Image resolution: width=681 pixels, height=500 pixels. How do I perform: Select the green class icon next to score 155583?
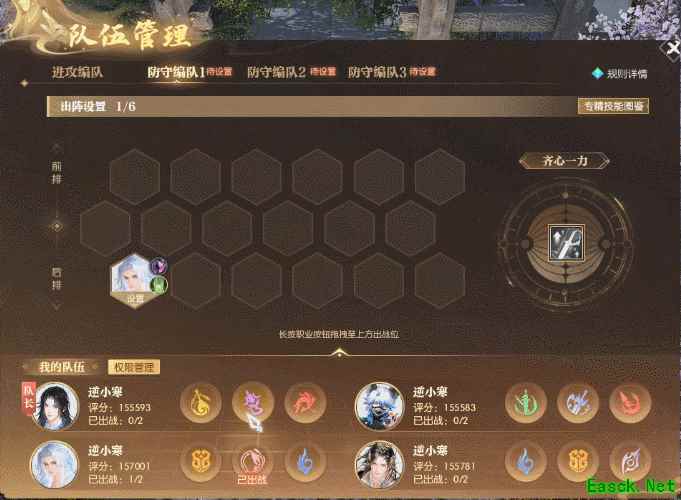click(526, 403)
